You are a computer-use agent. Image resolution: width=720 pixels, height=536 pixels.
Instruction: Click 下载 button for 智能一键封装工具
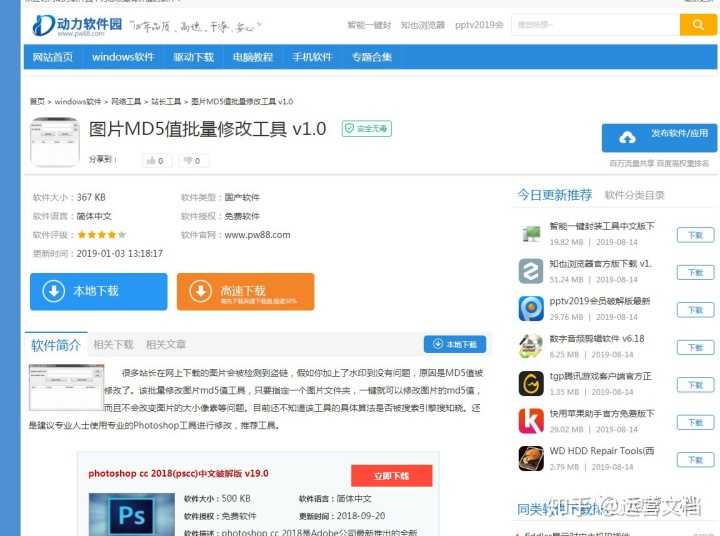point(696,235)
